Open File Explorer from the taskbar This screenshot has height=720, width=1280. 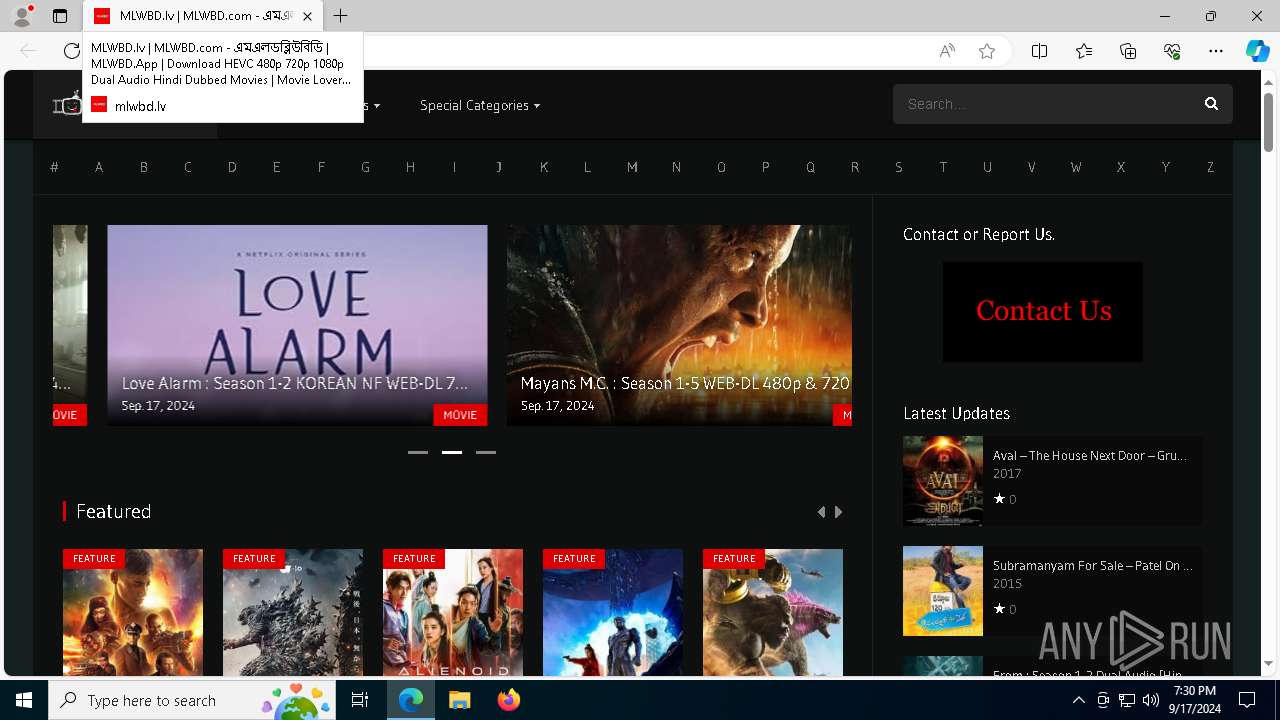(x=460, y=700)
